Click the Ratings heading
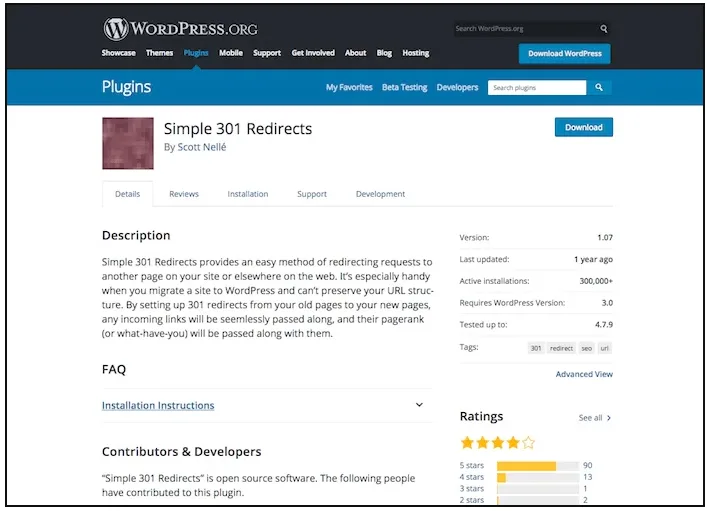The height and width of the screenshot is (511, 710). pyautogui.click(x=481, y=416)
